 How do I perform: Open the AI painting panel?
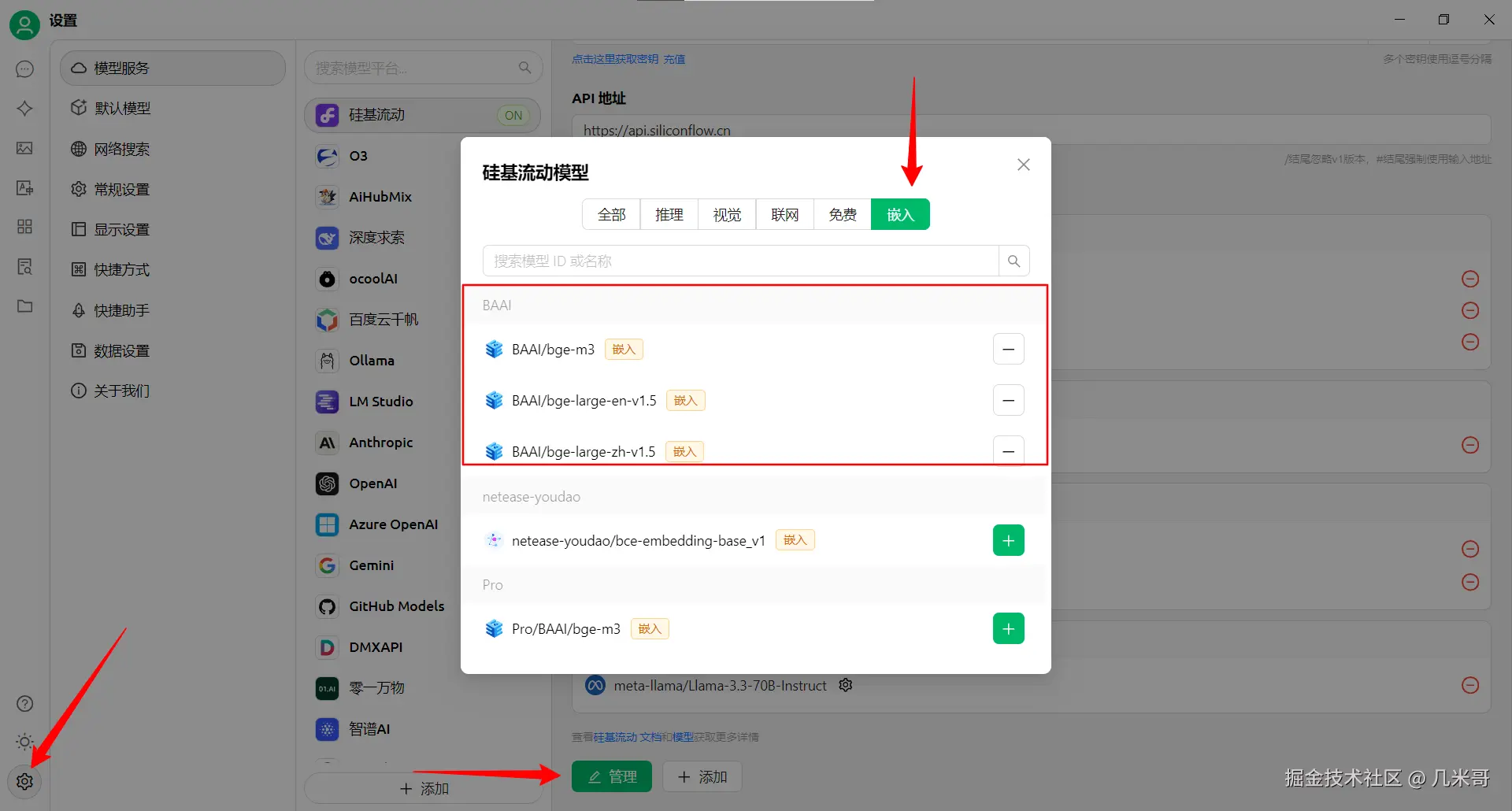pos(24,148)
